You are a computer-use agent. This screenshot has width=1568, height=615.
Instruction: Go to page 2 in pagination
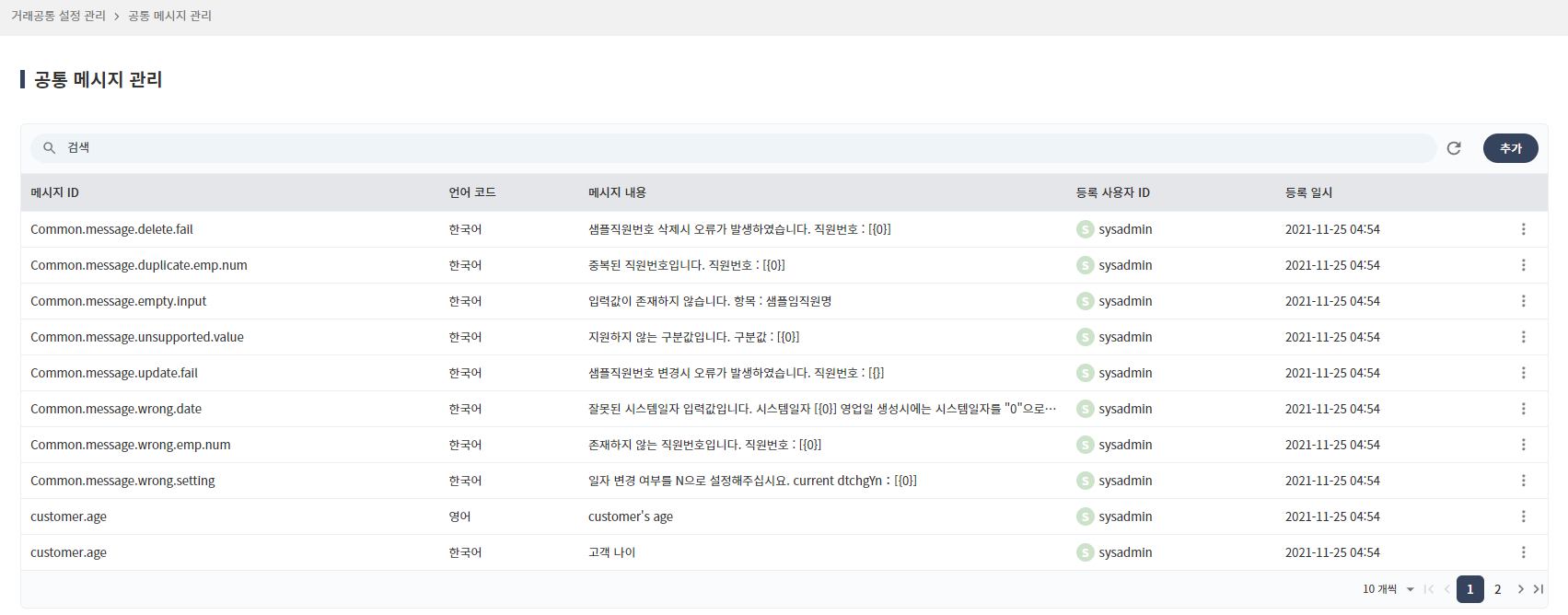tap(1498, 589)
